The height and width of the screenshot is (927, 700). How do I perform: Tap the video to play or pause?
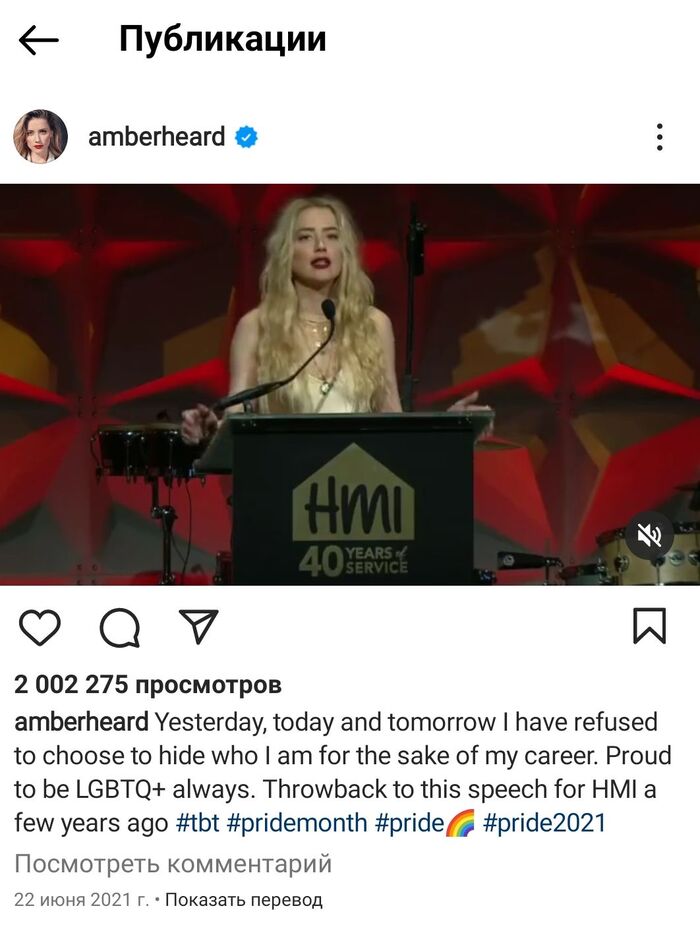click(x=350, y=384)
